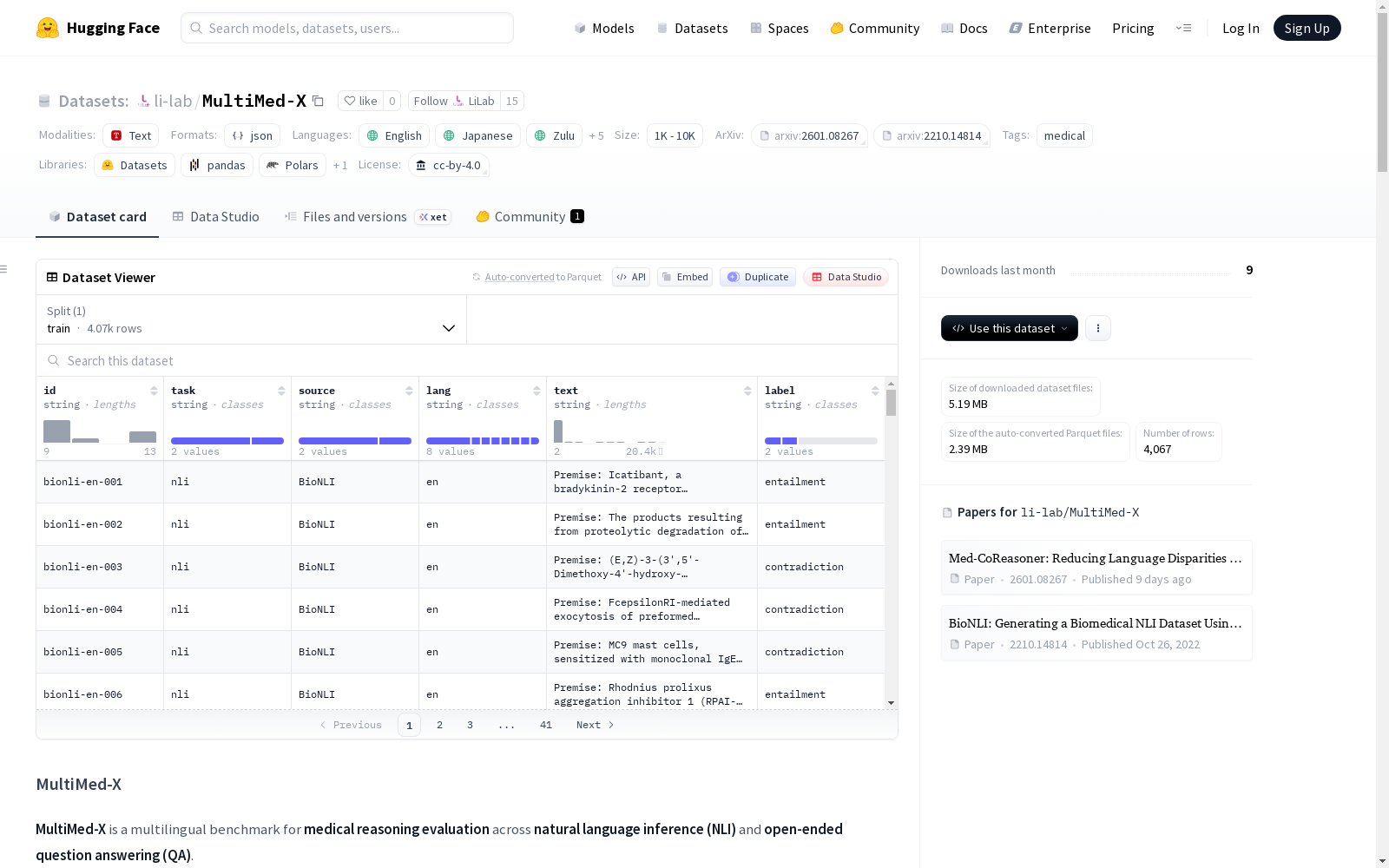The image size is (1389, 868).
Task: Open Docs from the navigation bar
Action: (x=964, y=28)
